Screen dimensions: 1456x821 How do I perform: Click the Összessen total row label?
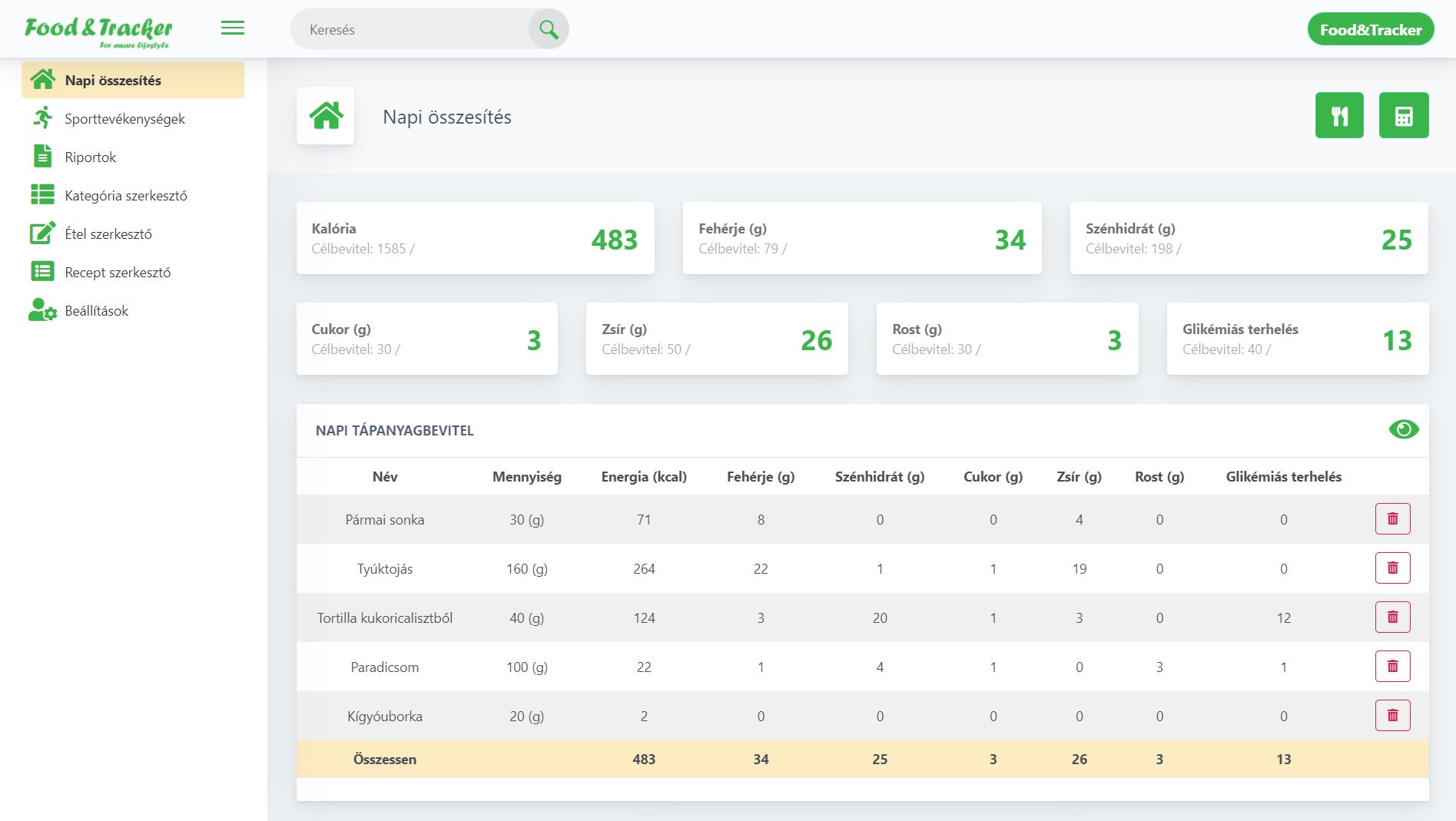point(385,759)
